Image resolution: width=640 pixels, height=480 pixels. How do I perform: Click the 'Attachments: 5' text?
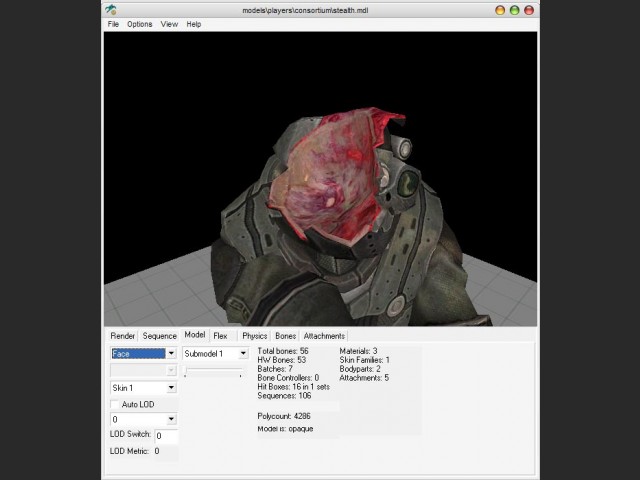364,378
